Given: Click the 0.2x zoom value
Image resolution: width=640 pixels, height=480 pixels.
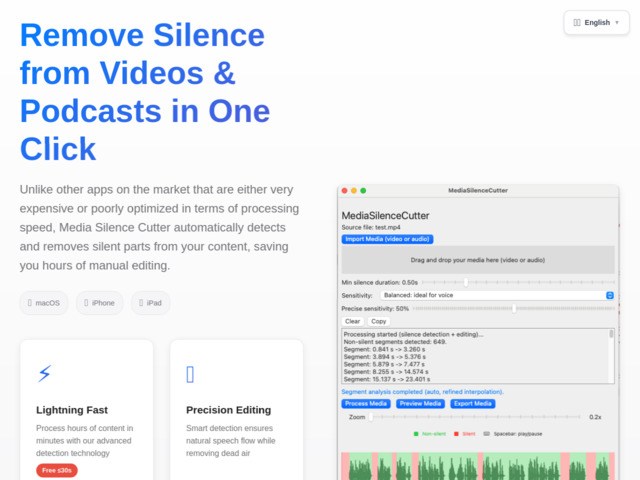Looking at the screenshot, I should click(x=595, y=417).
